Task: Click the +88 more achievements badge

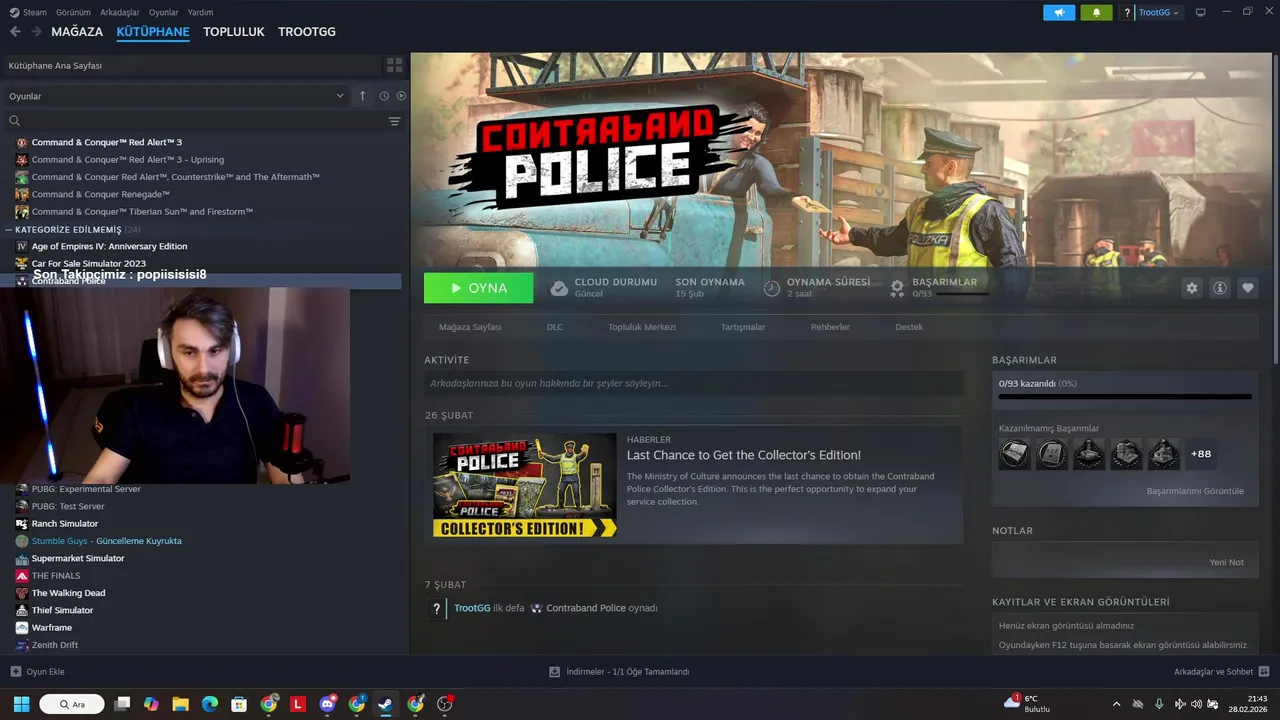Action: point(1201,454)
